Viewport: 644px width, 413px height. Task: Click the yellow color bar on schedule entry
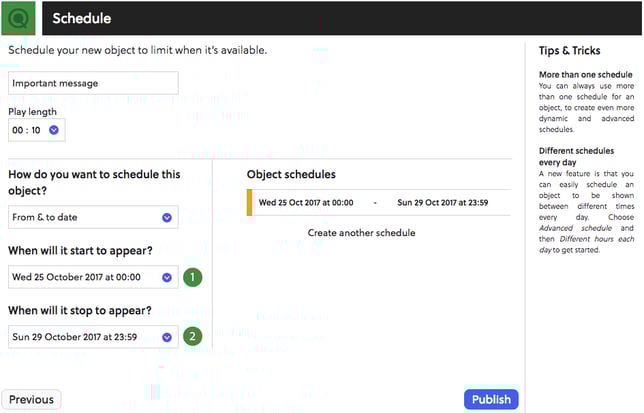(x=250, y=202)
